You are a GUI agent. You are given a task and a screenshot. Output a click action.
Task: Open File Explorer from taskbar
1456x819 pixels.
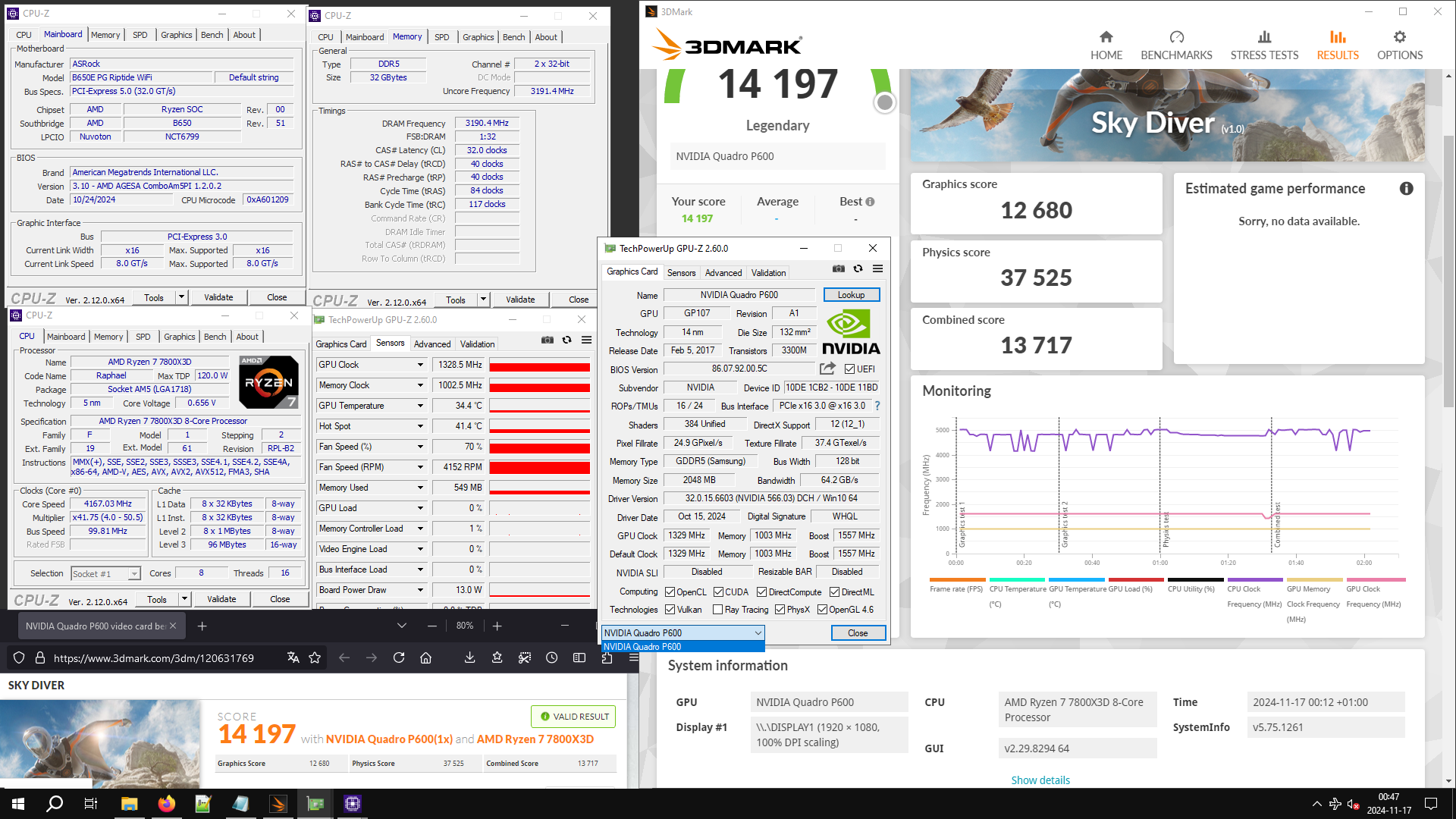point(129,803)
